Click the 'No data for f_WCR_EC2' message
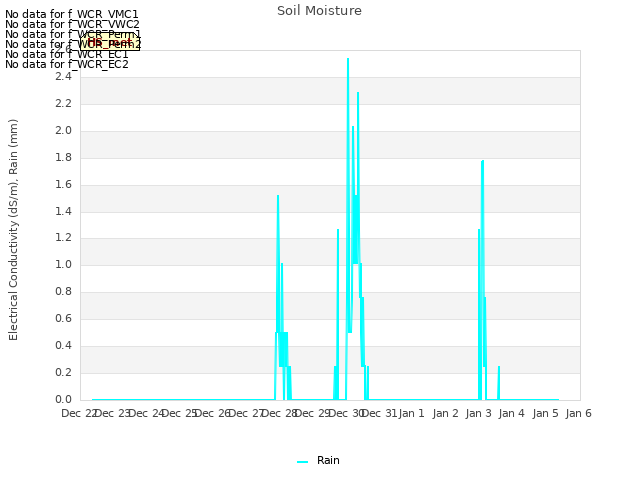The height and width of the screenshot is (480, 640). pos(67,64)
